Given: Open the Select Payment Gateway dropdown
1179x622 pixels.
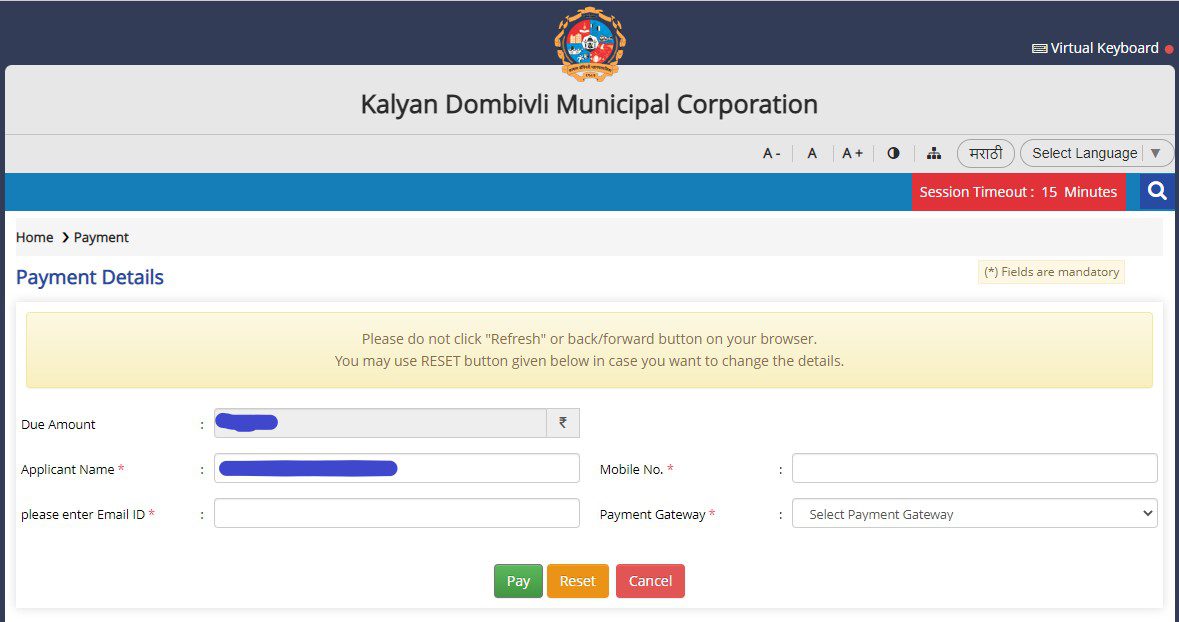Looking at the screenshot, I should [x=973, y=513].
